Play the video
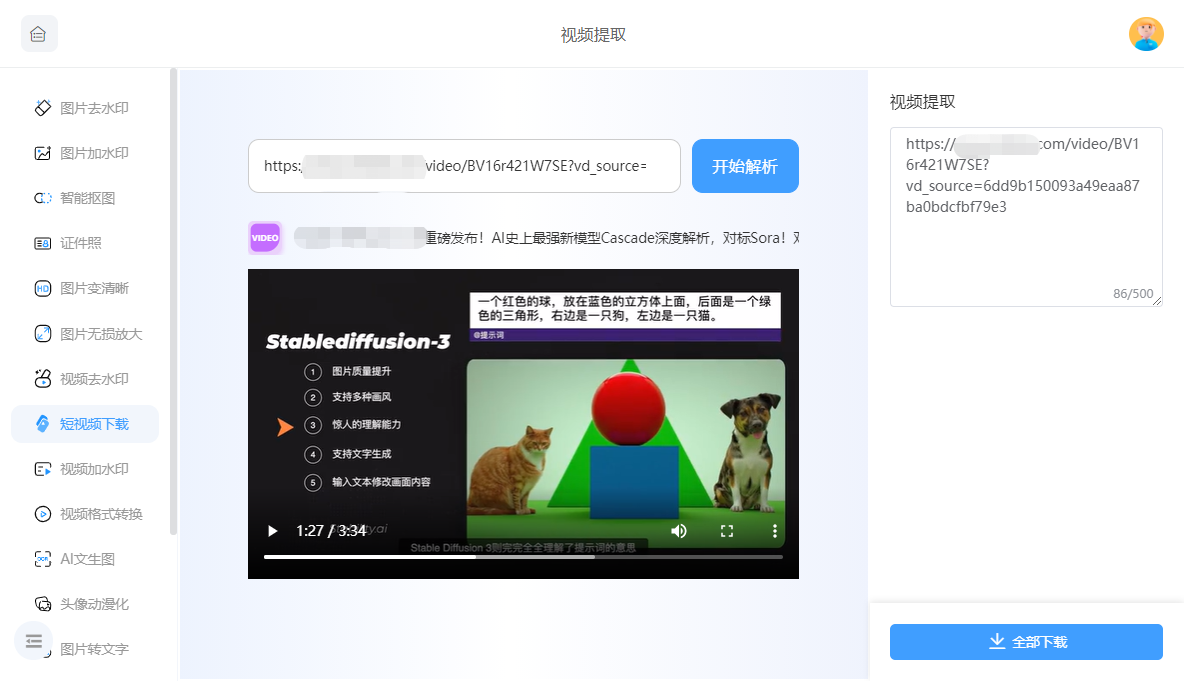Image resolution: width=1184 pixels, height=681 pixels. (x=273, y=531)
